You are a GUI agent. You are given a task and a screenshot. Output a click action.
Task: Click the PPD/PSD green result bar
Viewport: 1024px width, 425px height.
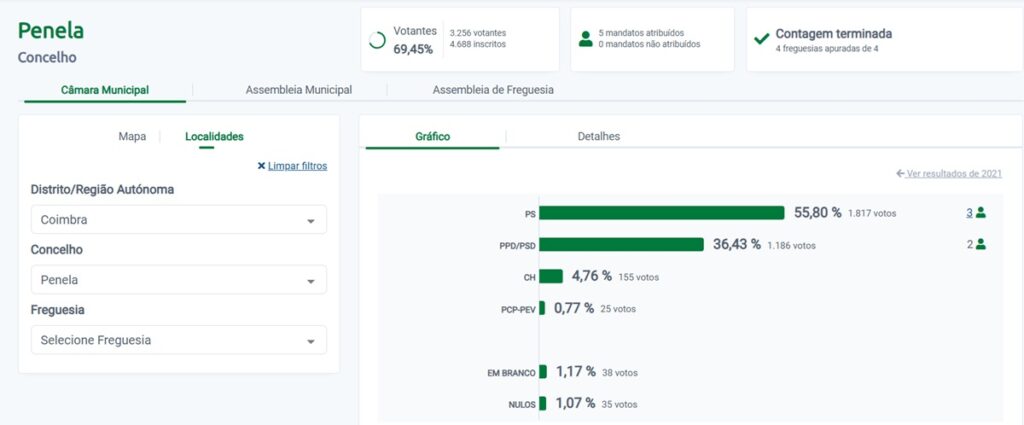pos(621,245)
